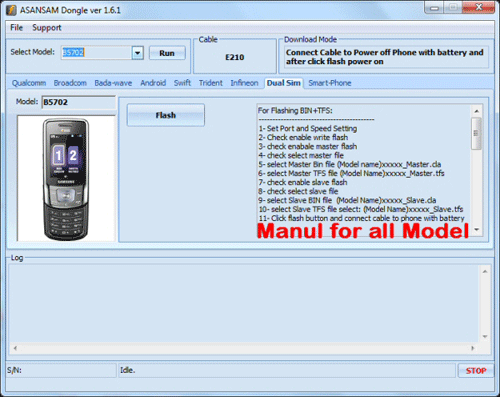500x397 pixels.
Task: Open the Infineon tab
Action: pos(244,83)
